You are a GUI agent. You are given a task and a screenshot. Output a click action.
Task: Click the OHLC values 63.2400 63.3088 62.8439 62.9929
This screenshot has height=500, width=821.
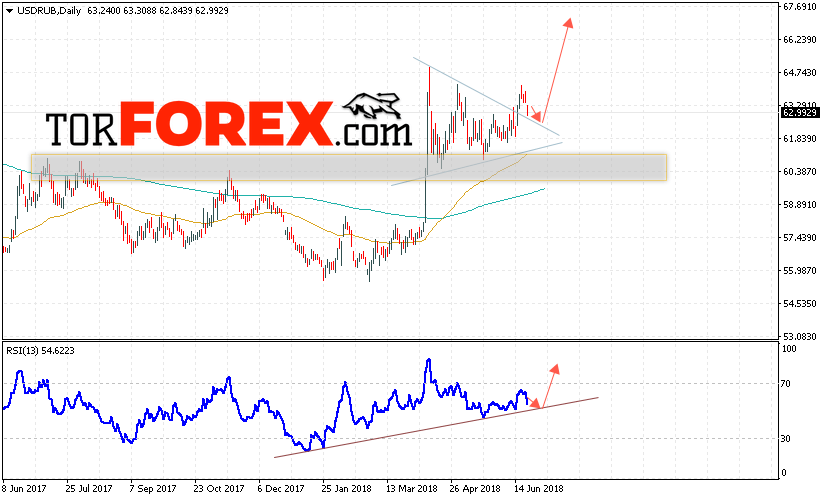coord(158,11)
